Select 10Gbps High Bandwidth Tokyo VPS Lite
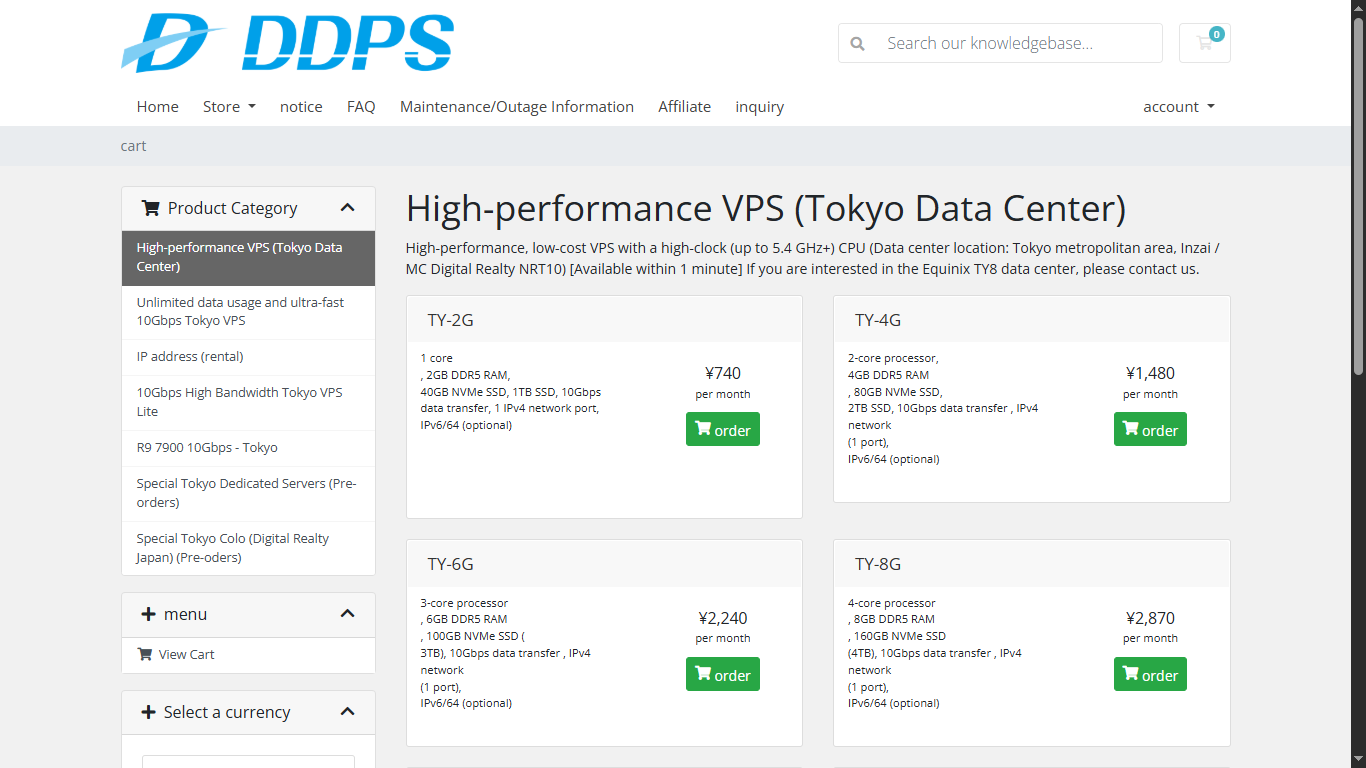 pos(248,402)
